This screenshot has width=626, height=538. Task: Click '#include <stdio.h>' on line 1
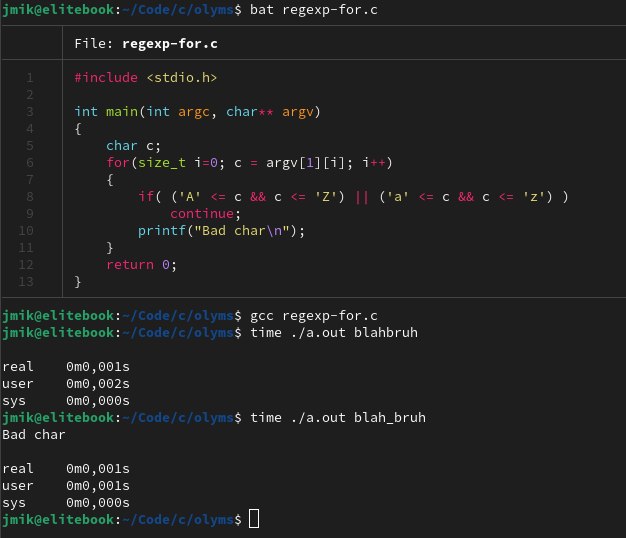[x=146, y=77]
